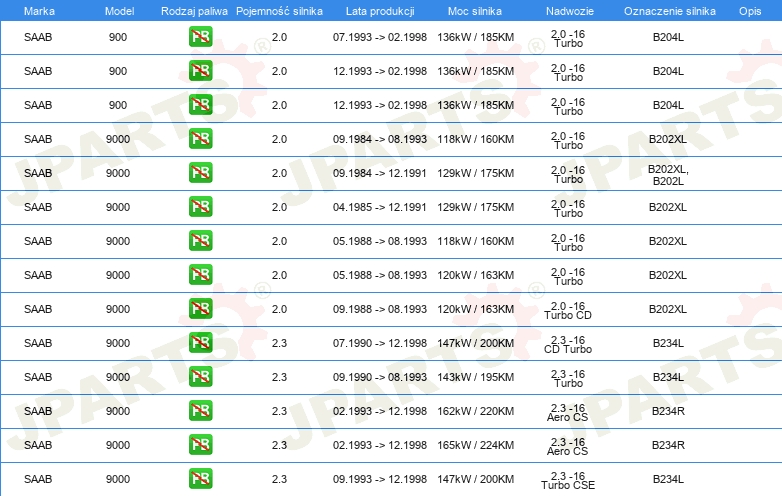Select the date cell 09.1988 -> 08.1993
Screen dimensions: 782x496
pos(380,309)
